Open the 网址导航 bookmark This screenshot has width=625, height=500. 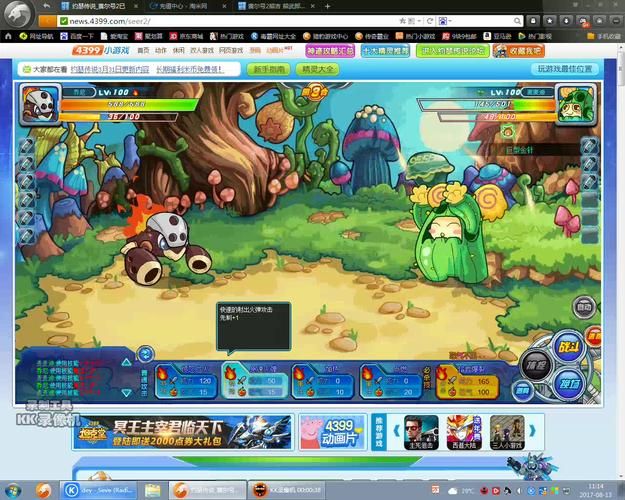pyautogui.click(x=36, y=36)
